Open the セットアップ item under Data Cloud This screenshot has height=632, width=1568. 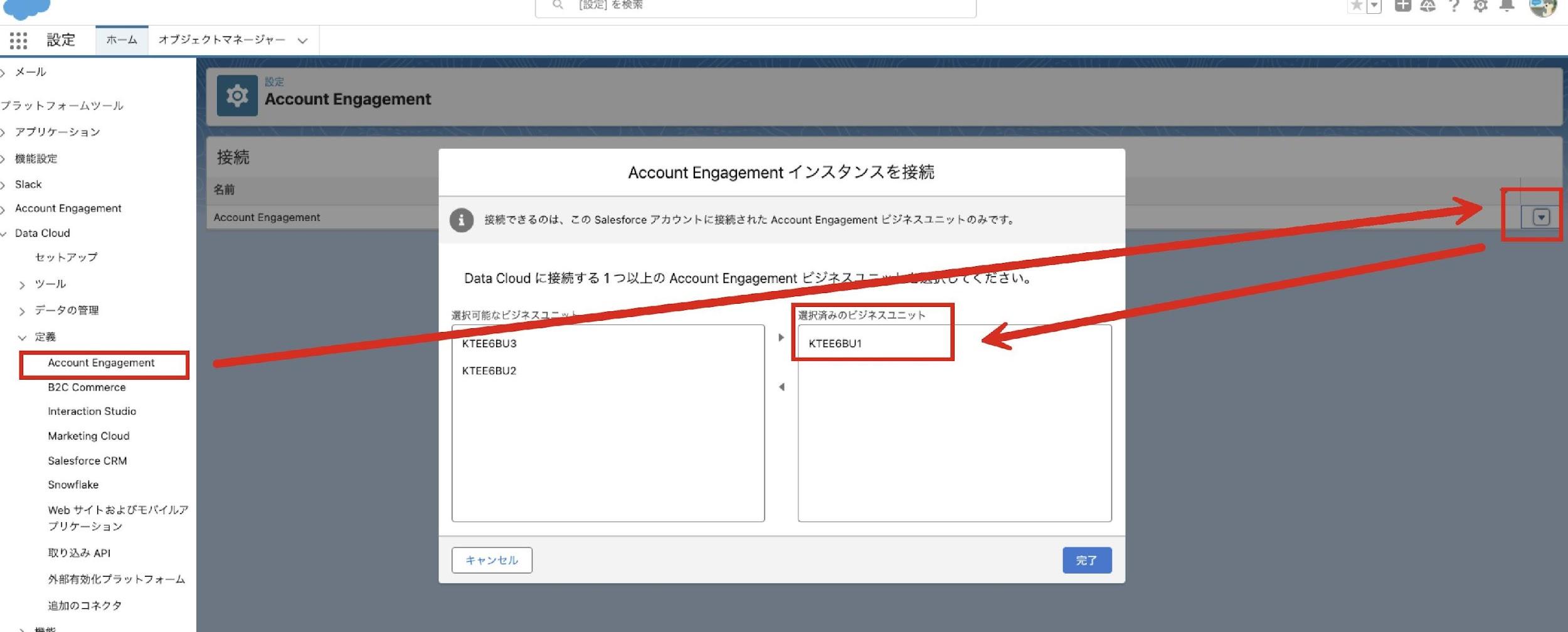click(x=66, y=257)
